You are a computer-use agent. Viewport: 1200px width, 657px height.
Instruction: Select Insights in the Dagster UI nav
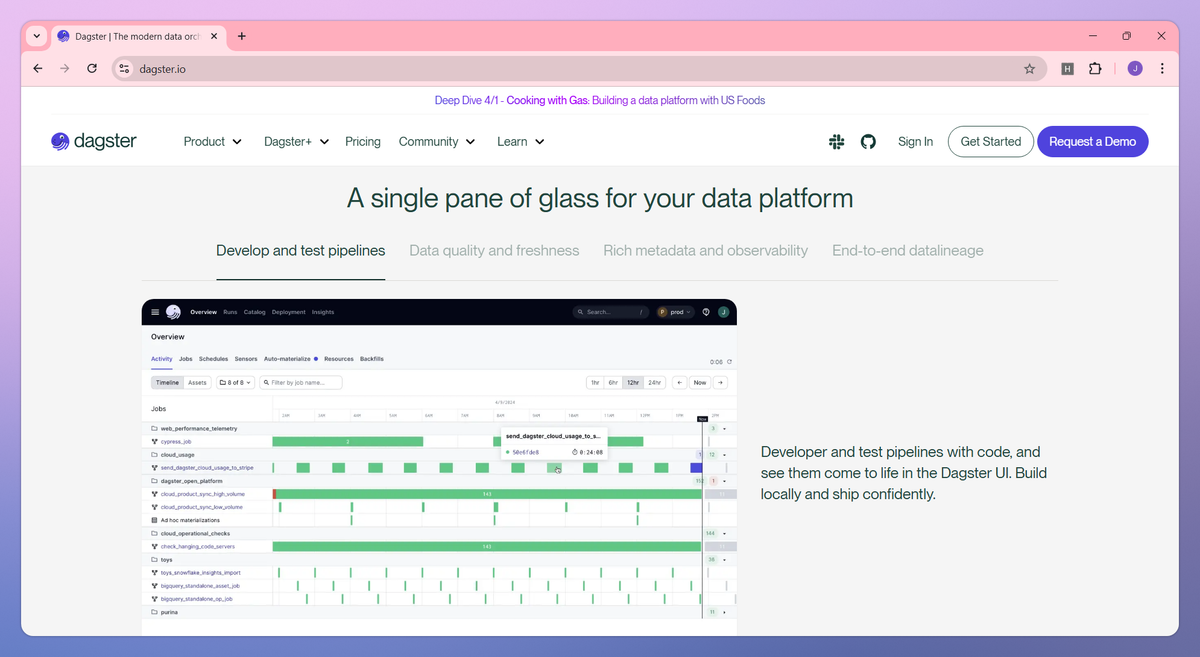323,312
